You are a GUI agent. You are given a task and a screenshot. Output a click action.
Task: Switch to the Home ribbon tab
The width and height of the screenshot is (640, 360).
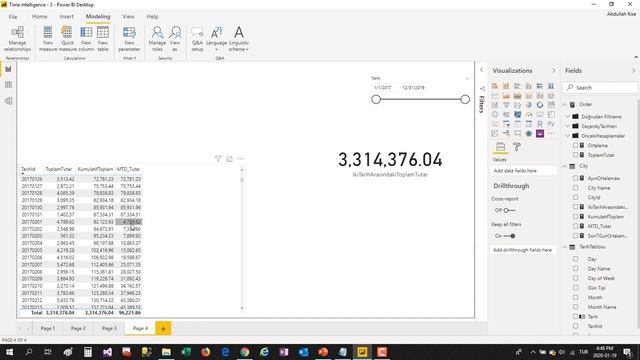point(40,17)
